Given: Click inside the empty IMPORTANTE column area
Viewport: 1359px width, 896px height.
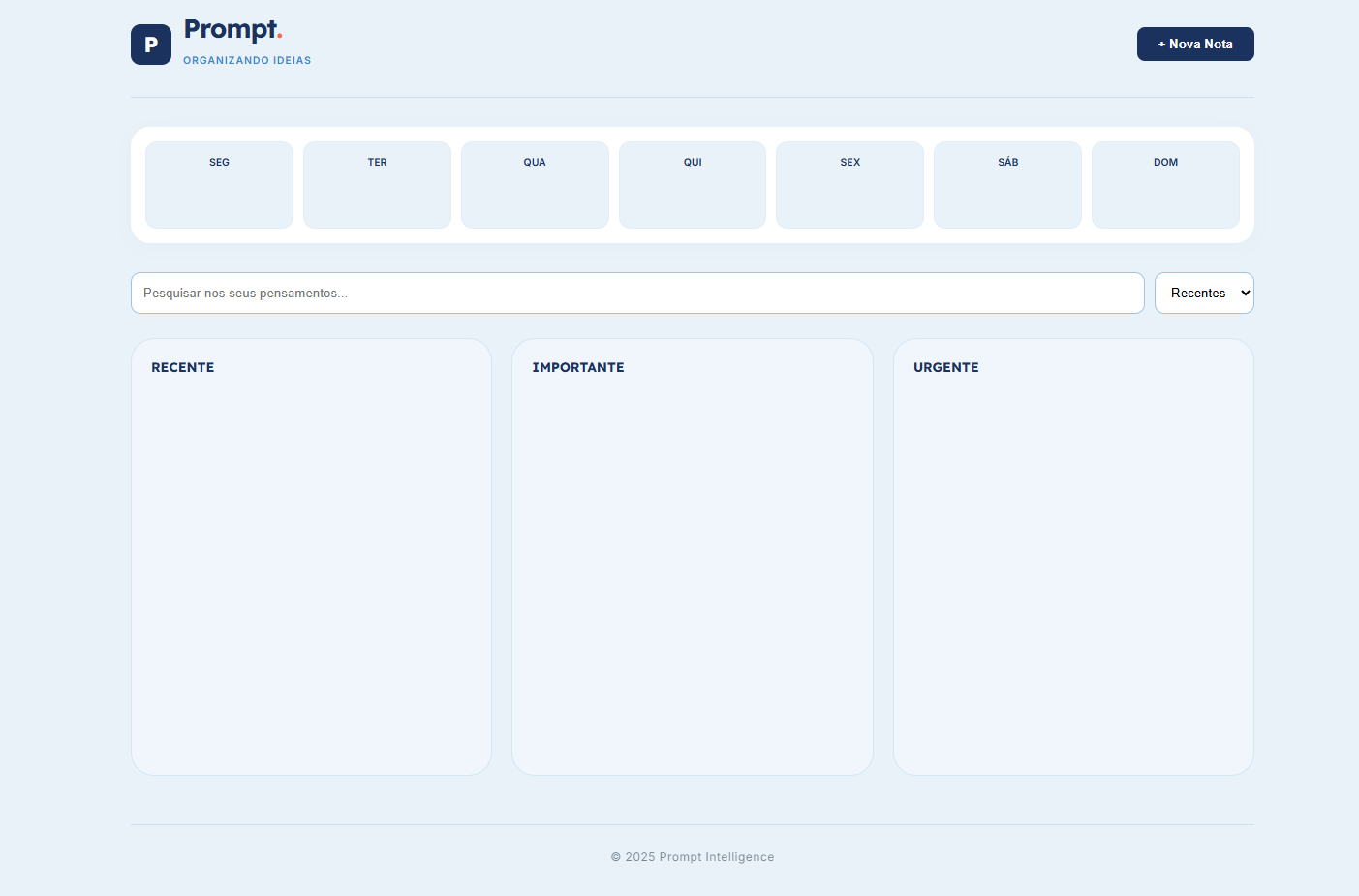Looking at the screenshot, I should pos(692,572).
